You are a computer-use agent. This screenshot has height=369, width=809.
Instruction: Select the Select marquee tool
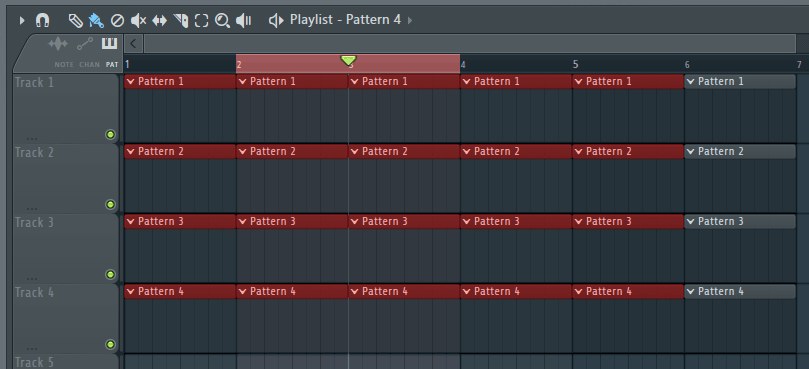(x=201, y=21)
